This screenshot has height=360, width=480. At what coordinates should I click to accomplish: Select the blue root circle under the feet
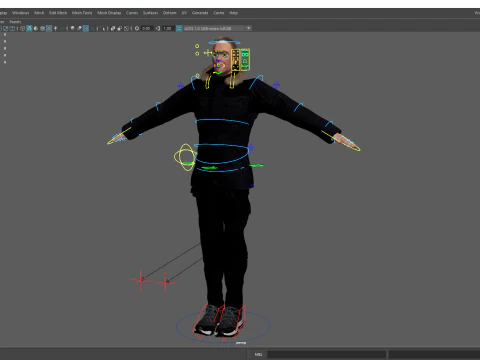click(x=223, y=326)
